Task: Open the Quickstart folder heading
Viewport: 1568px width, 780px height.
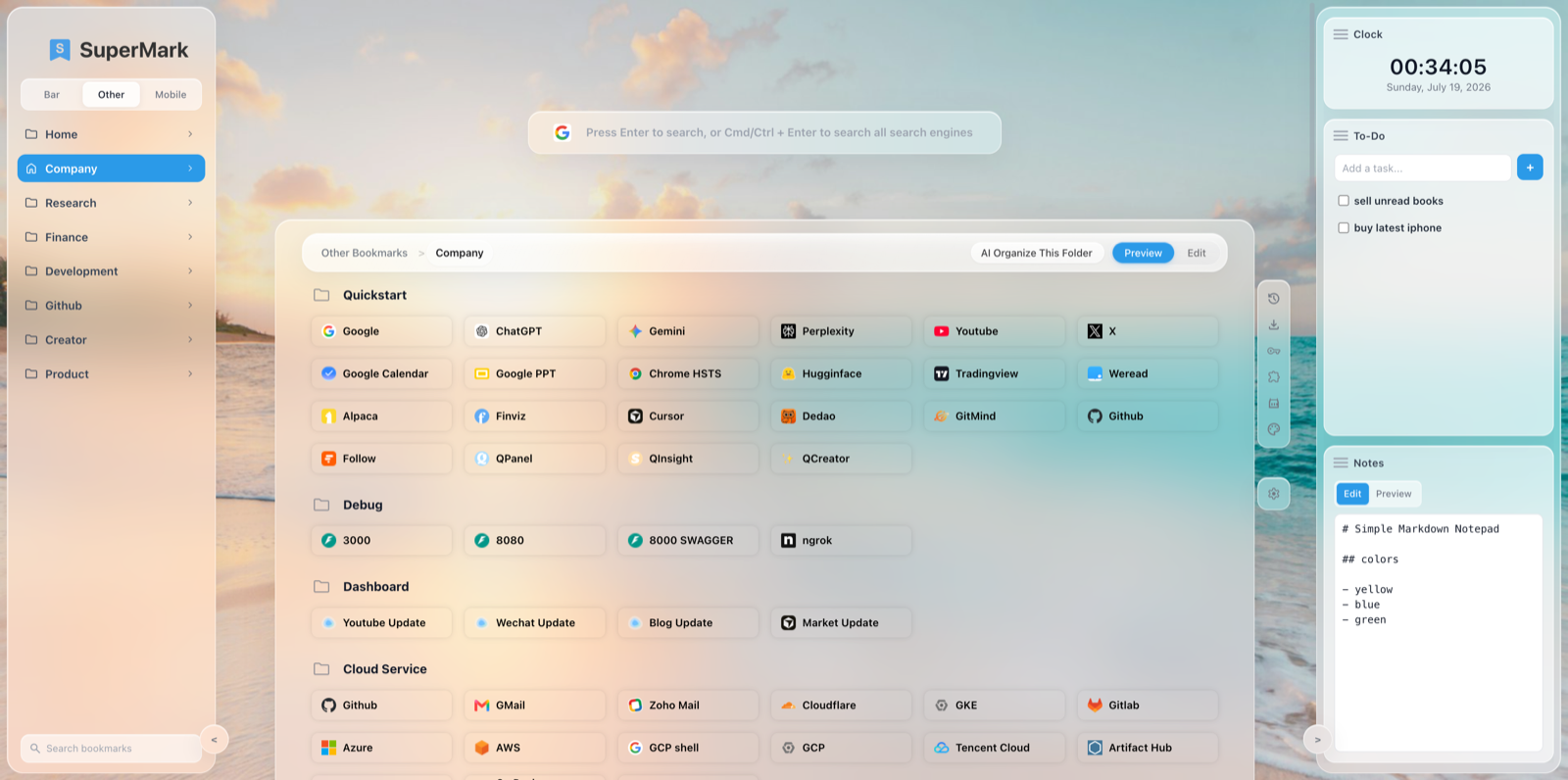Action: pyautogui.click(x=374, y=295)
